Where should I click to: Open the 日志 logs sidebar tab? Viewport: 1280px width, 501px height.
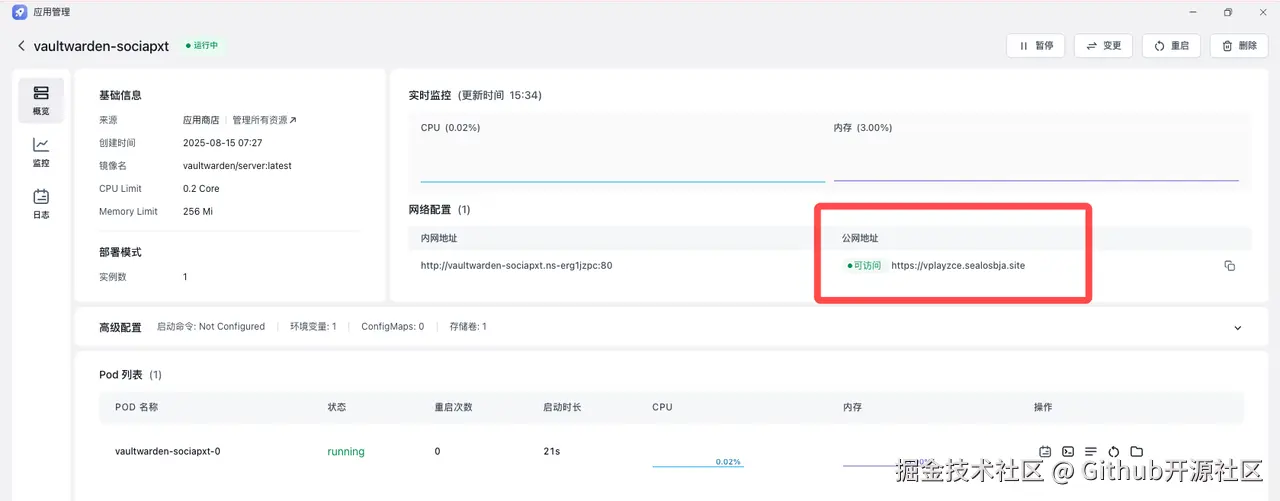(41, 204)
